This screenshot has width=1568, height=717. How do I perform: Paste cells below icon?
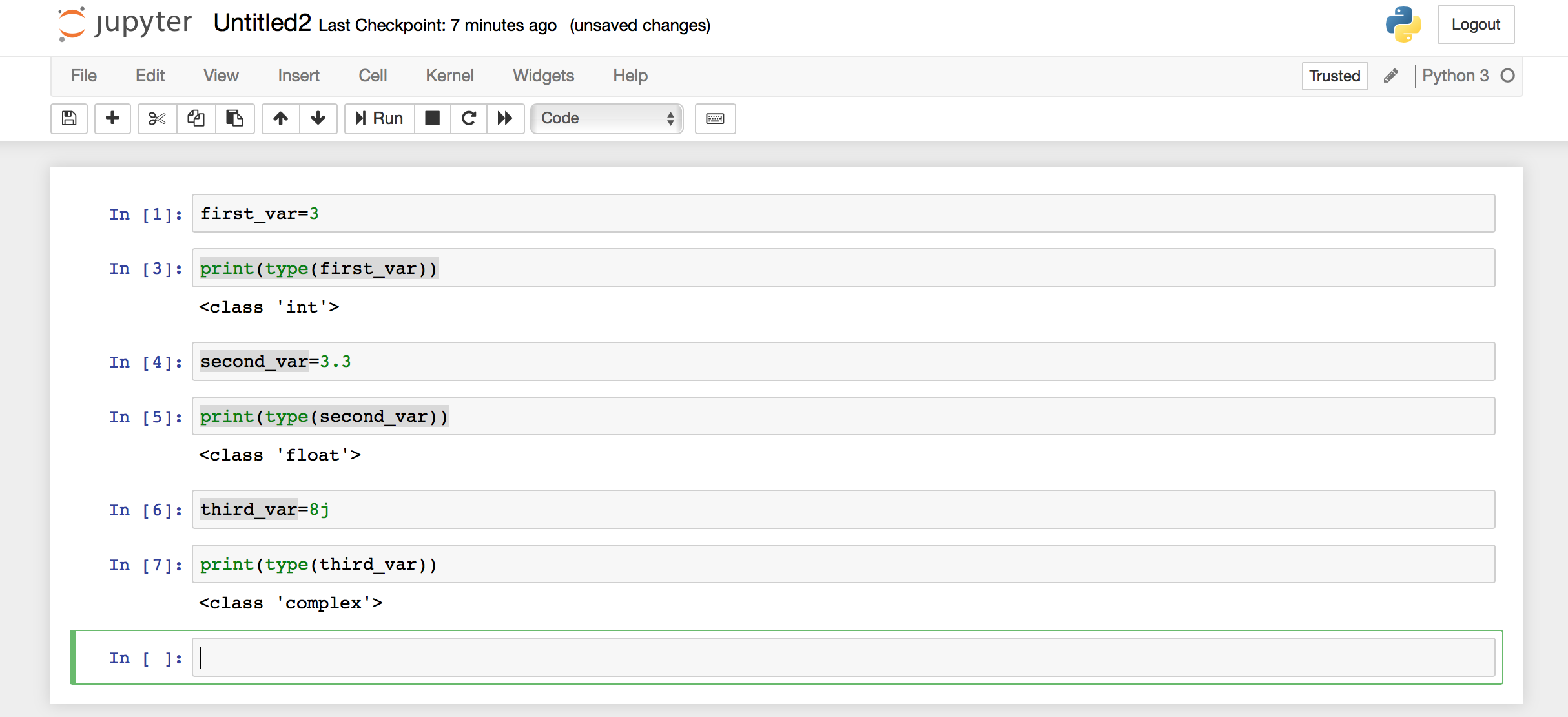point(234,118)
